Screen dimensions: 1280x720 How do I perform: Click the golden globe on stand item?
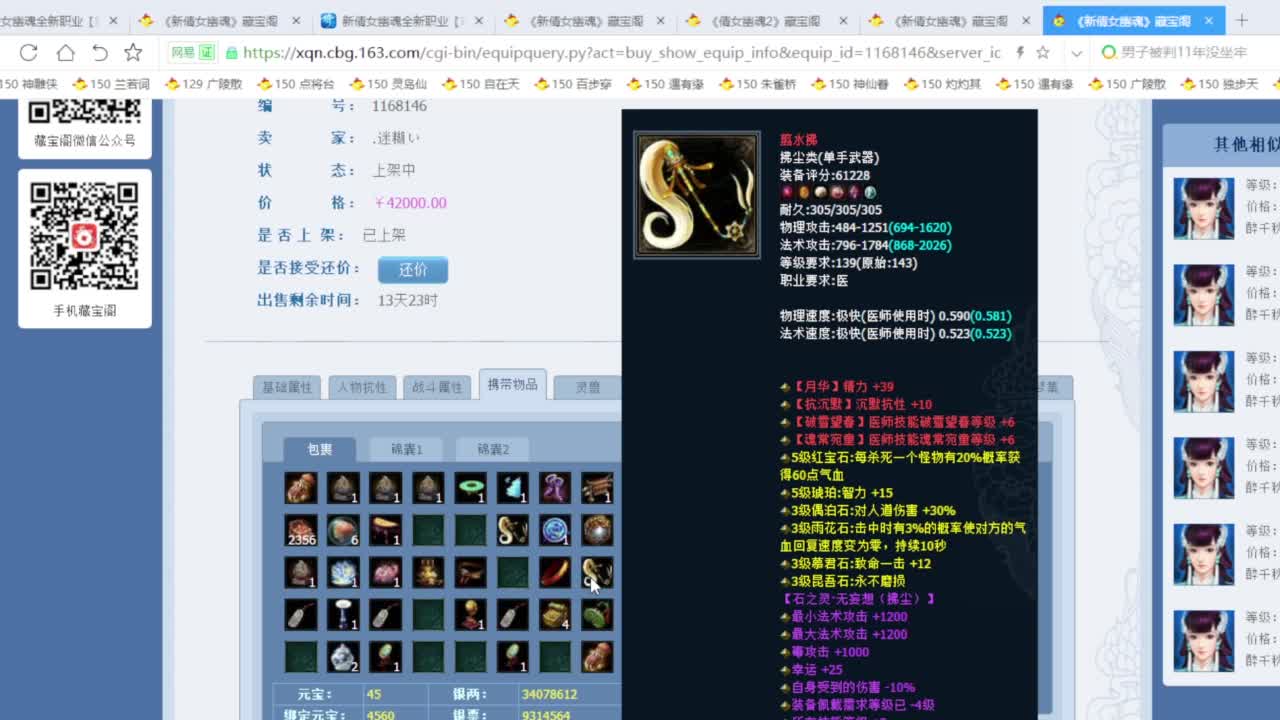pos(470,614)
